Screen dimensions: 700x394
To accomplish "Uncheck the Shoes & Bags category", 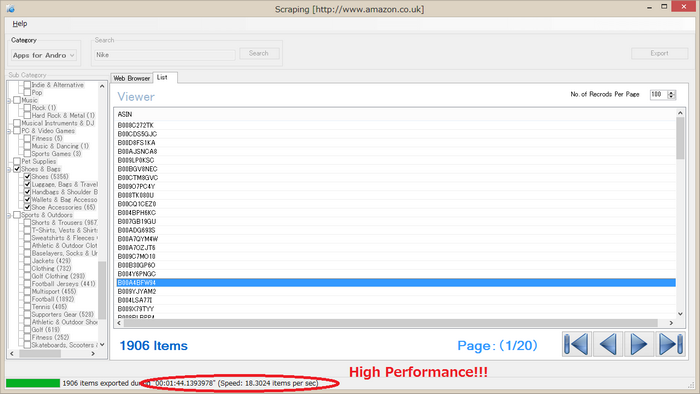I will tap(17, 169).
